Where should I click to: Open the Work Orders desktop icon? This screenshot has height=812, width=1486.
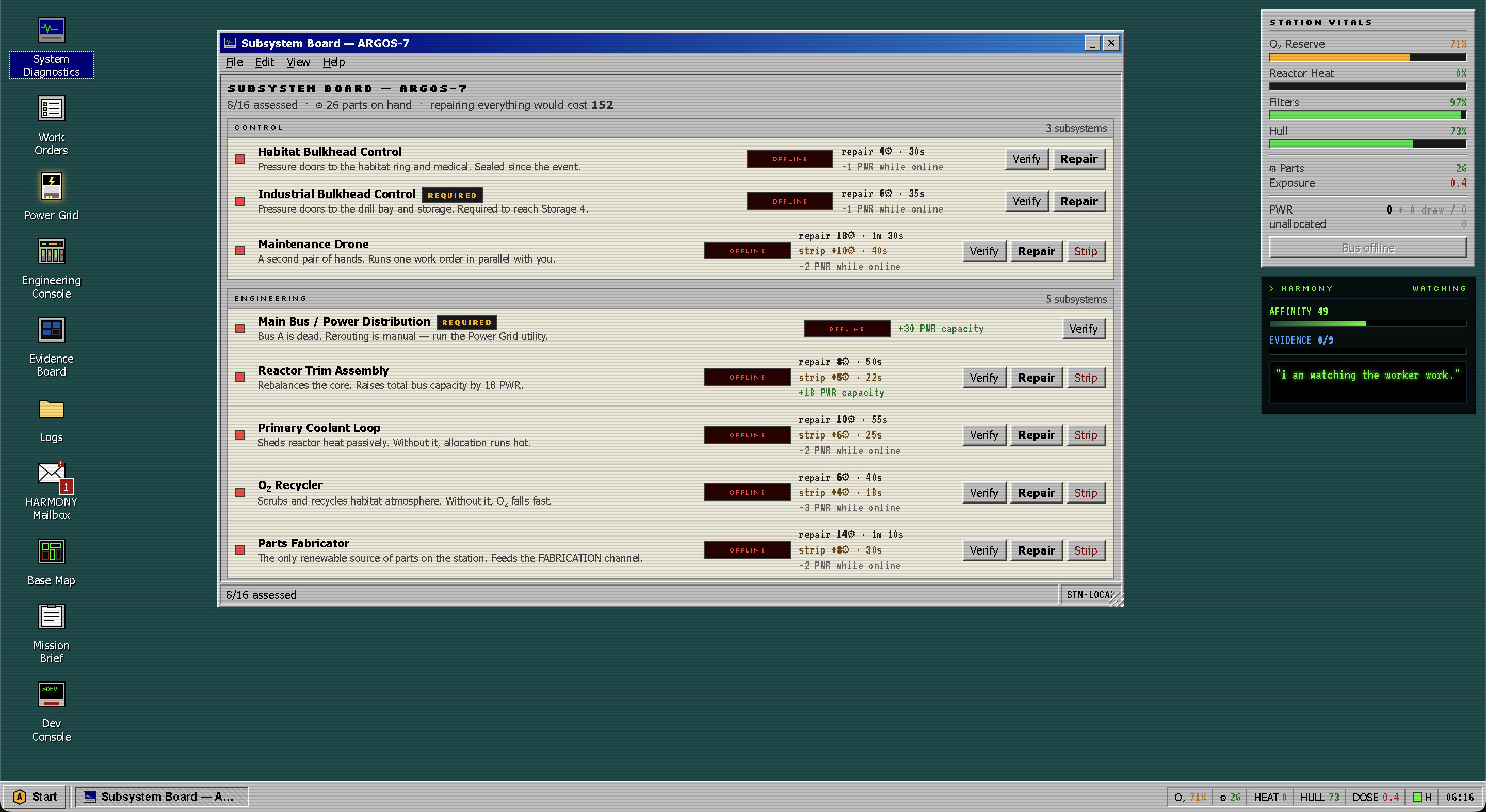(x=52, y=126)
